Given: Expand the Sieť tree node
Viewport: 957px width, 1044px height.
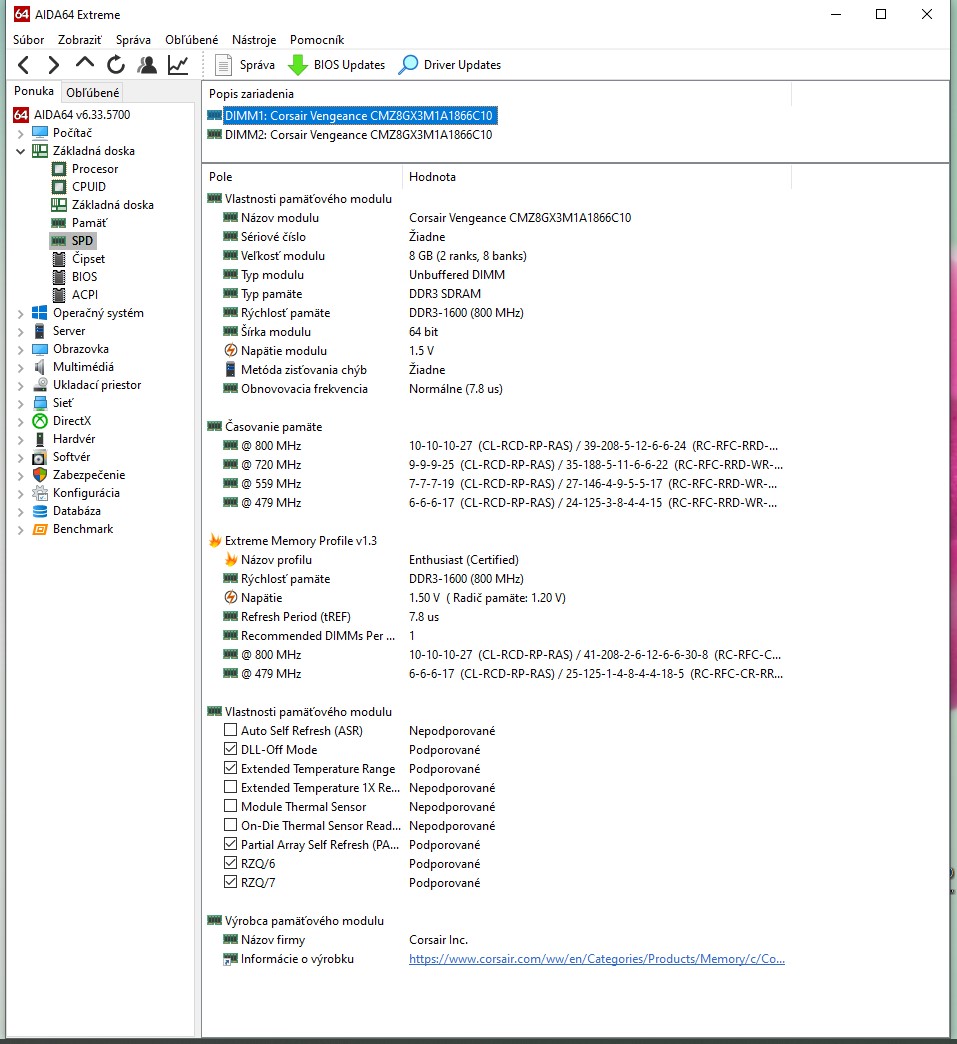Looking at the screenshot, I should click(x=20, y=403).
